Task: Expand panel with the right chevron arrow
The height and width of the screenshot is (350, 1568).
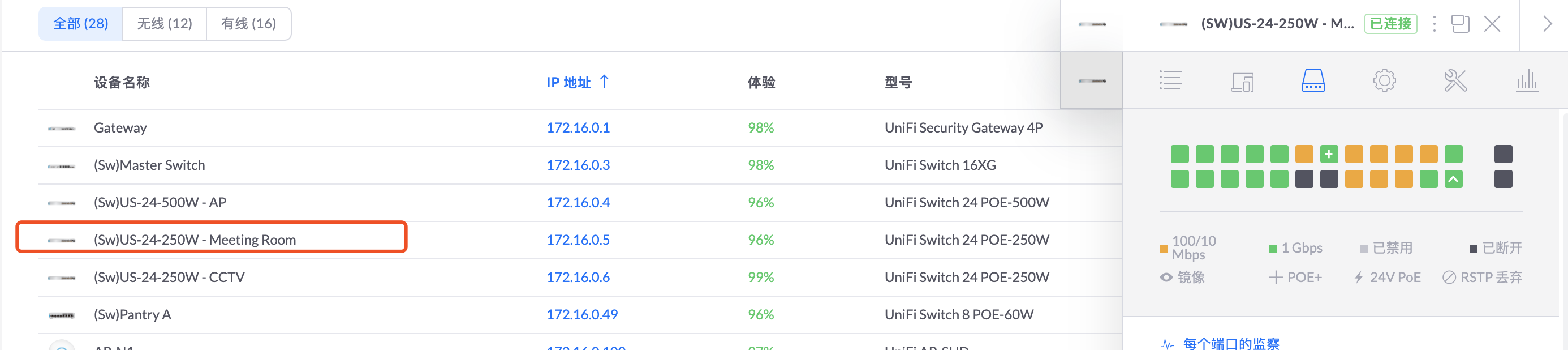Action: (x=1547, y=24)
